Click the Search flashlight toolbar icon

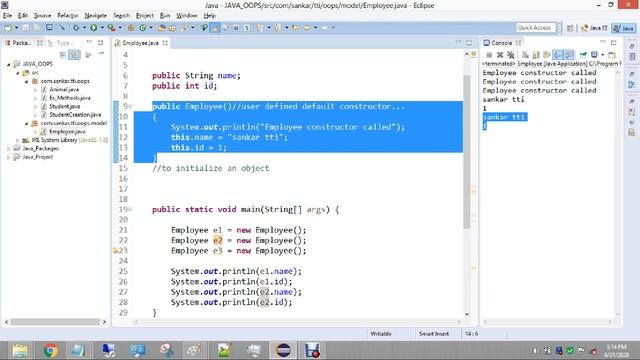[x=184, y=28]
